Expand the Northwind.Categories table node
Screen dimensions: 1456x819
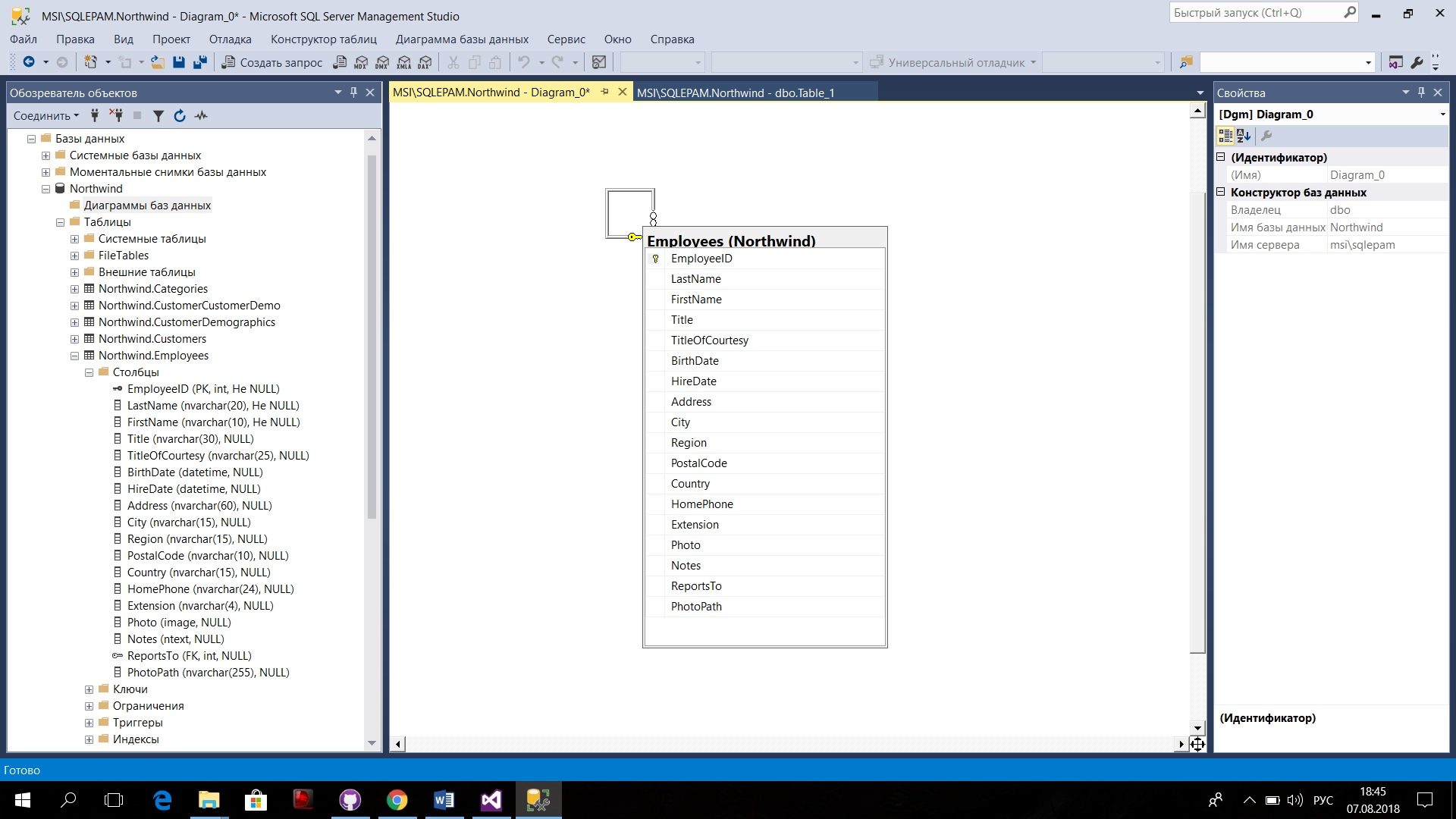pos(74,289)
